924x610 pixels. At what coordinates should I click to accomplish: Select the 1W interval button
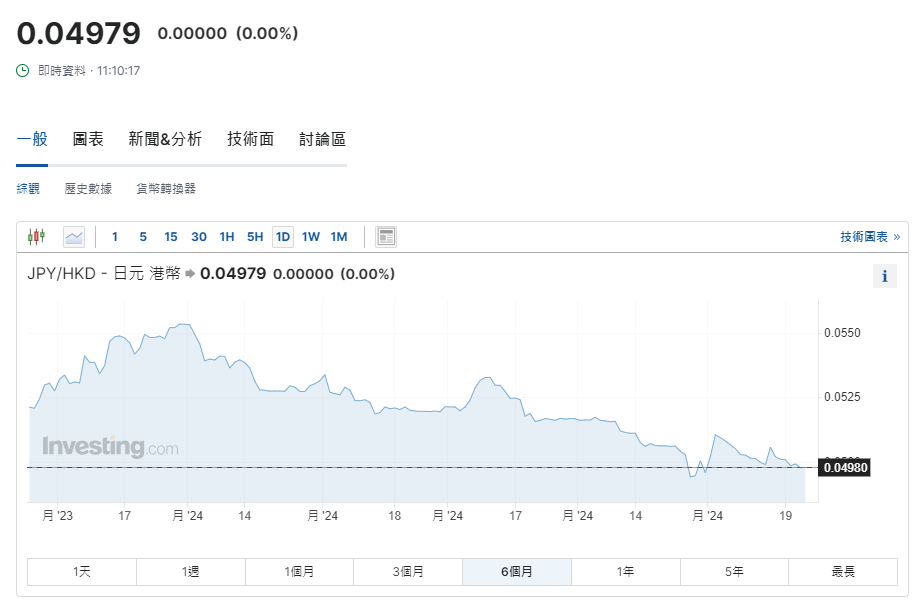(x=311, y=237)
